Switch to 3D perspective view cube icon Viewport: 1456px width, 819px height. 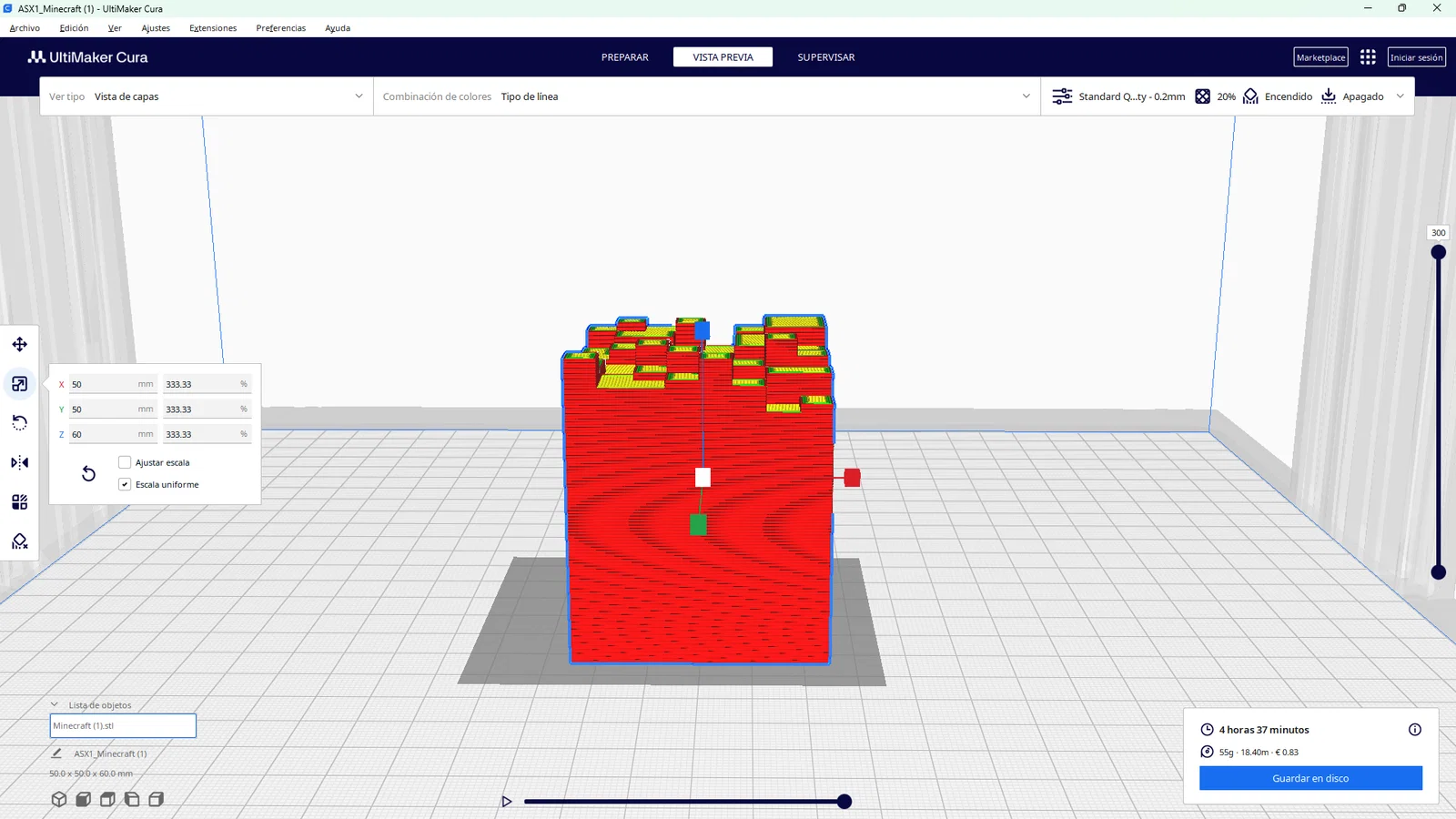click(x=59, y=799)
